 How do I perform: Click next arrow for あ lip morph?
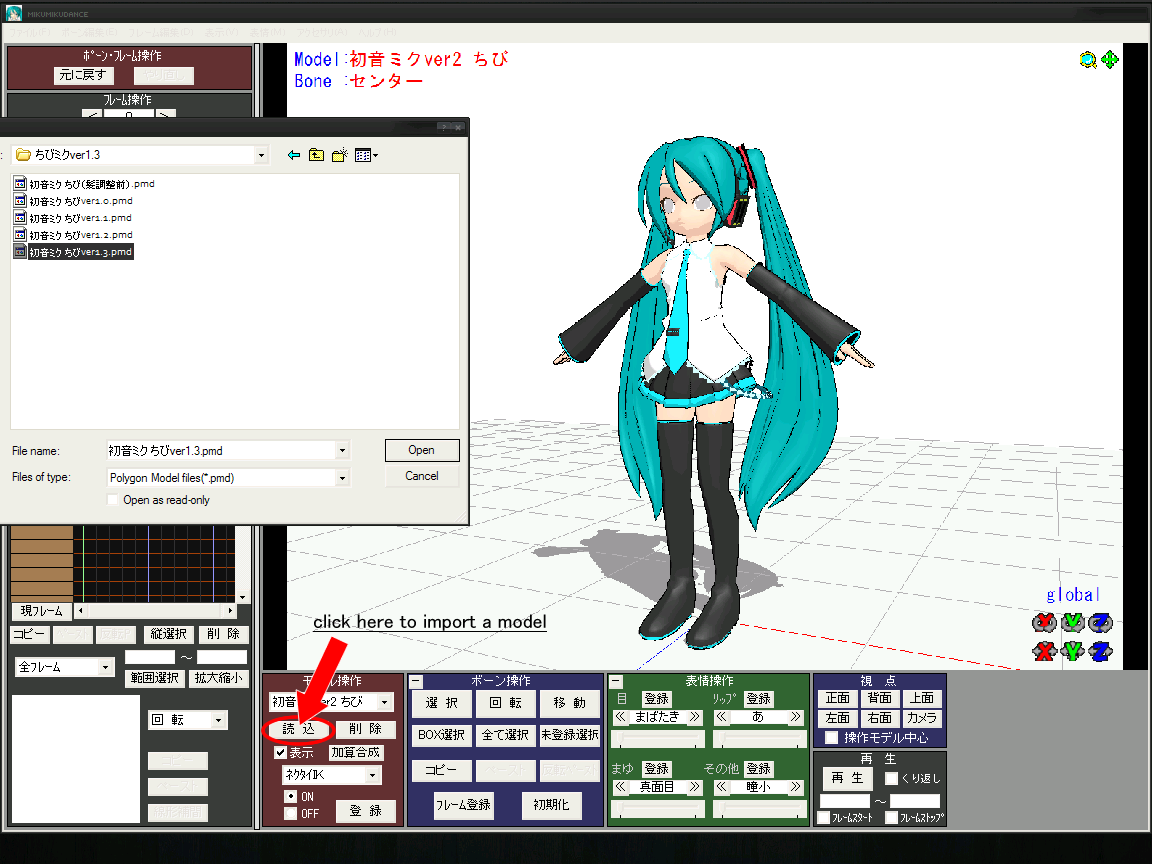(x=796, y=717)
